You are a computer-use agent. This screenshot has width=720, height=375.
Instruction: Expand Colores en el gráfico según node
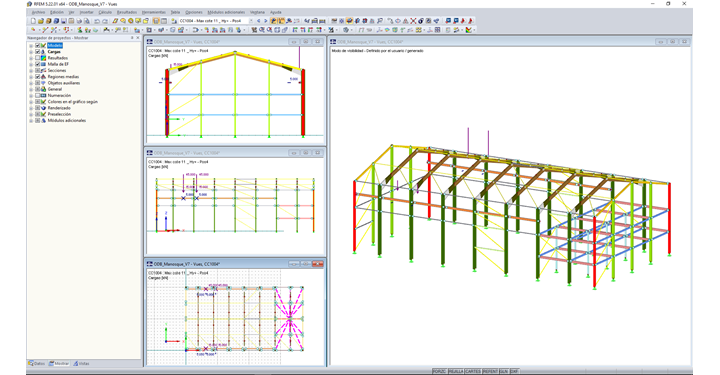coord(31,101)
